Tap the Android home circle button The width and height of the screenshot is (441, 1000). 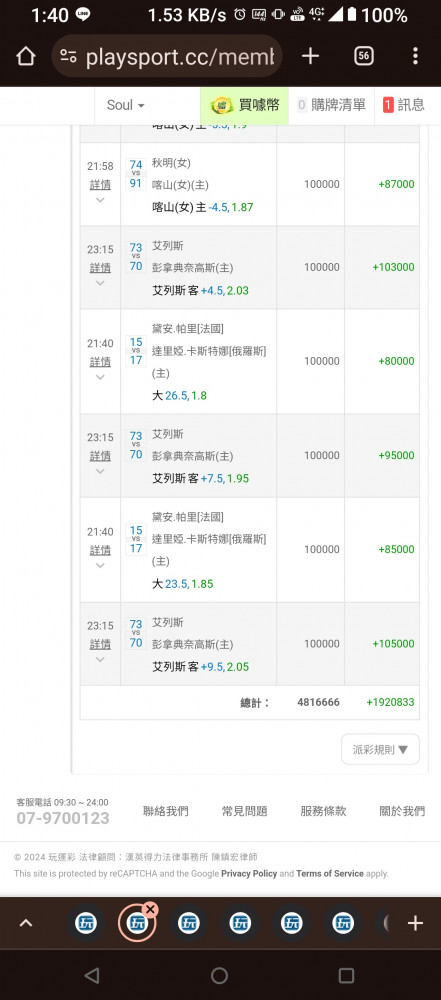click(220, 975)
